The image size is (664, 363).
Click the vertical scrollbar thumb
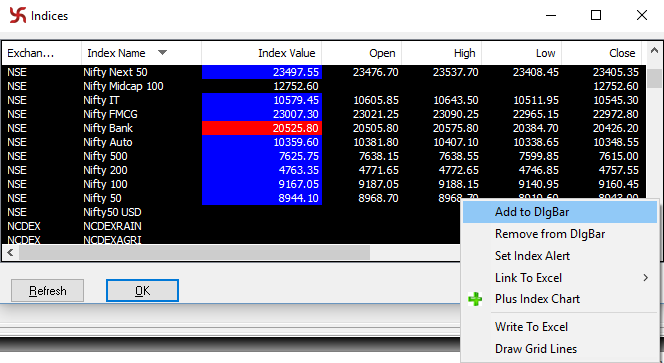[x=654, y=78]
